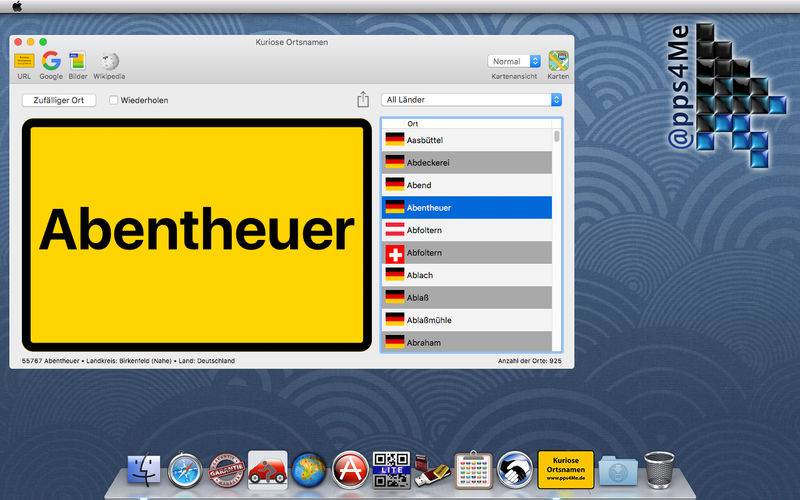The image size is (800, 500).
Task: Select Abfoltern with the Swiss flag
Action: pyautogui.click(x=467, y=253)
